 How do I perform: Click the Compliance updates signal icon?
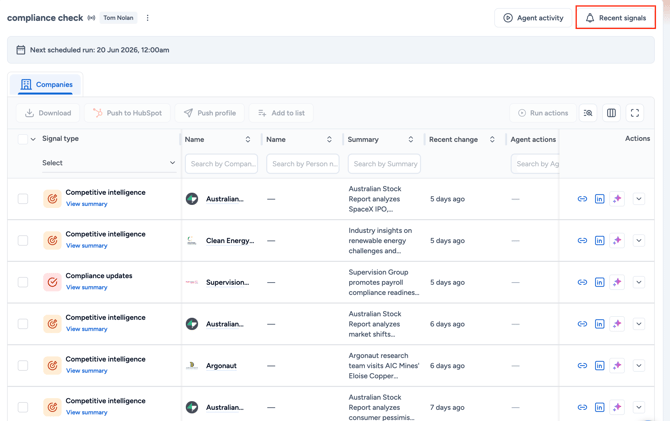click(x=52, y=282)
